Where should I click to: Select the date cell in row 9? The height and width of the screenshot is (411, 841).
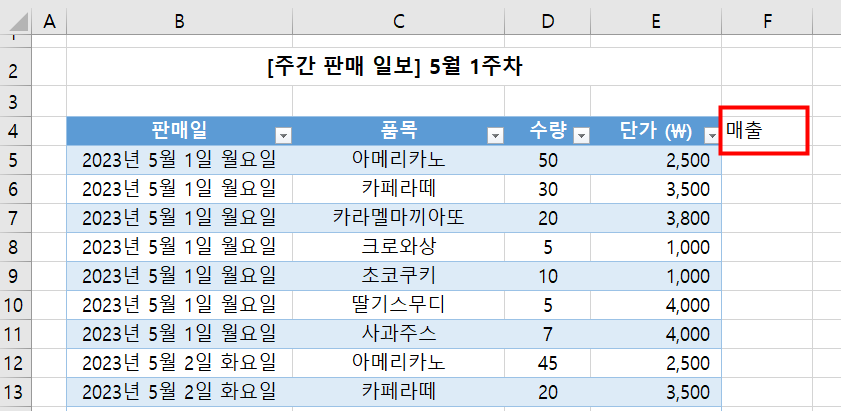180,276
